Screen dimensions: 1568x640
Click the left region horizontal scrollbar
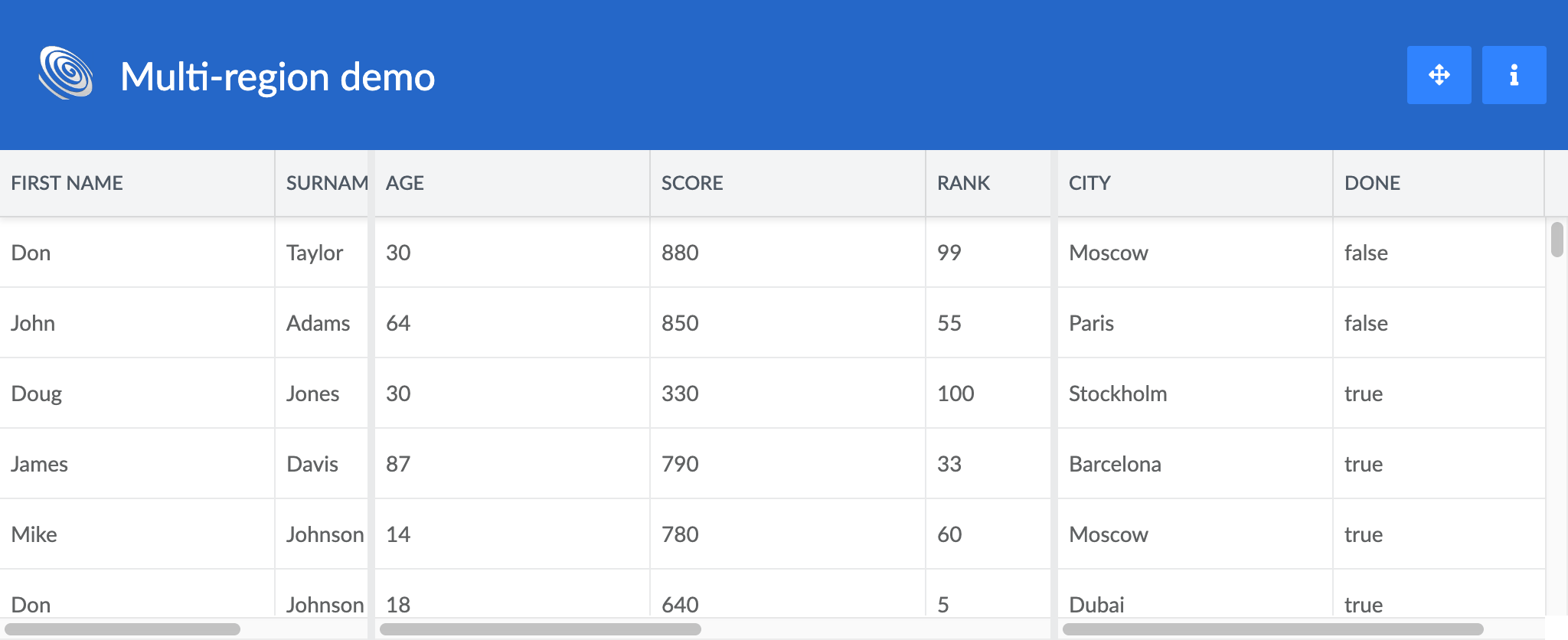pos(122,629)
